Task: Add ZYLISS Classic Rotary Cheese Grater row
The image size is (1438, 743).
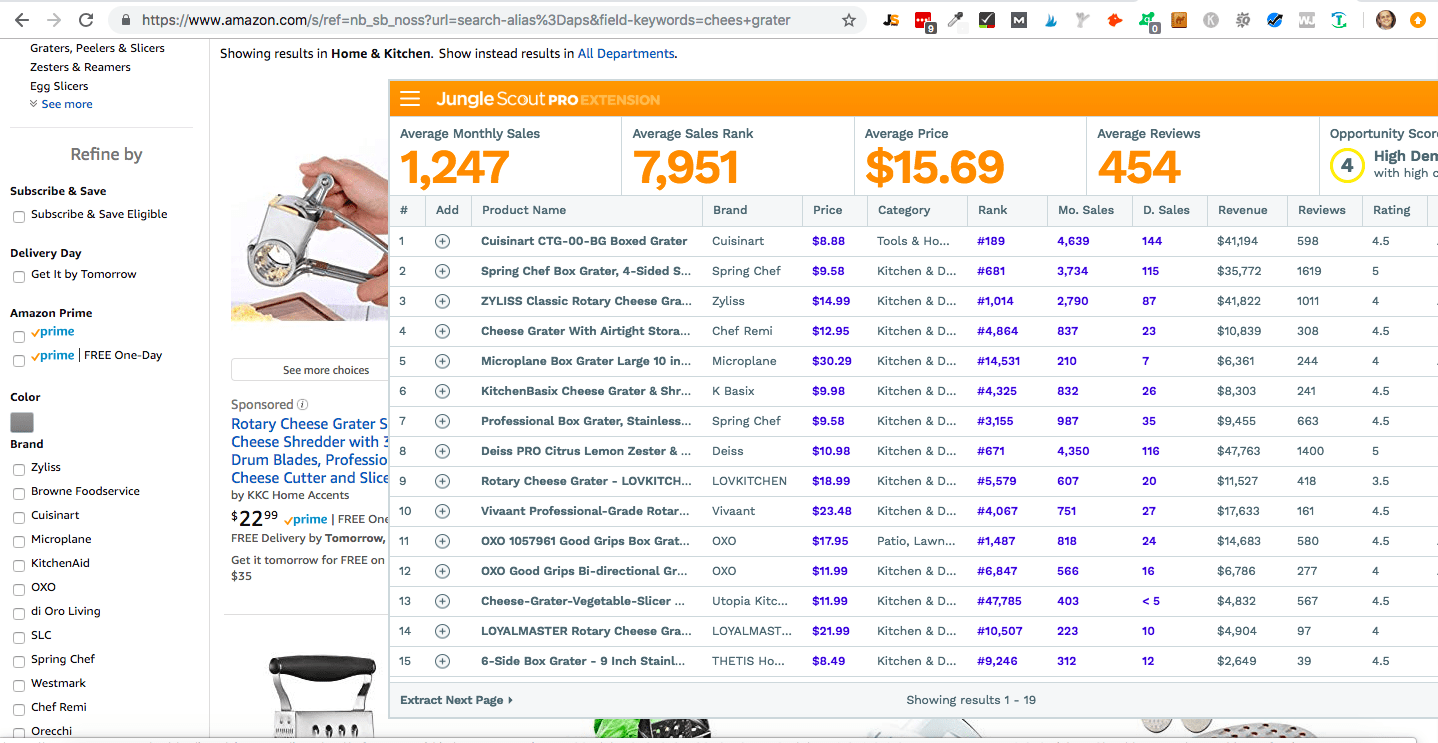Action: tap(442, 301)
